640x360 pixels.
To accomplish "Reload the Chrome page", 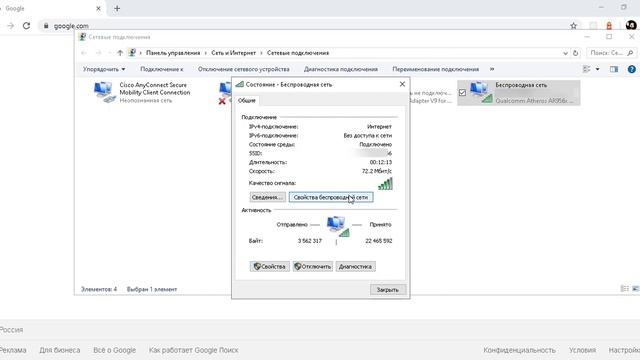I will click(x=26, y=26).
